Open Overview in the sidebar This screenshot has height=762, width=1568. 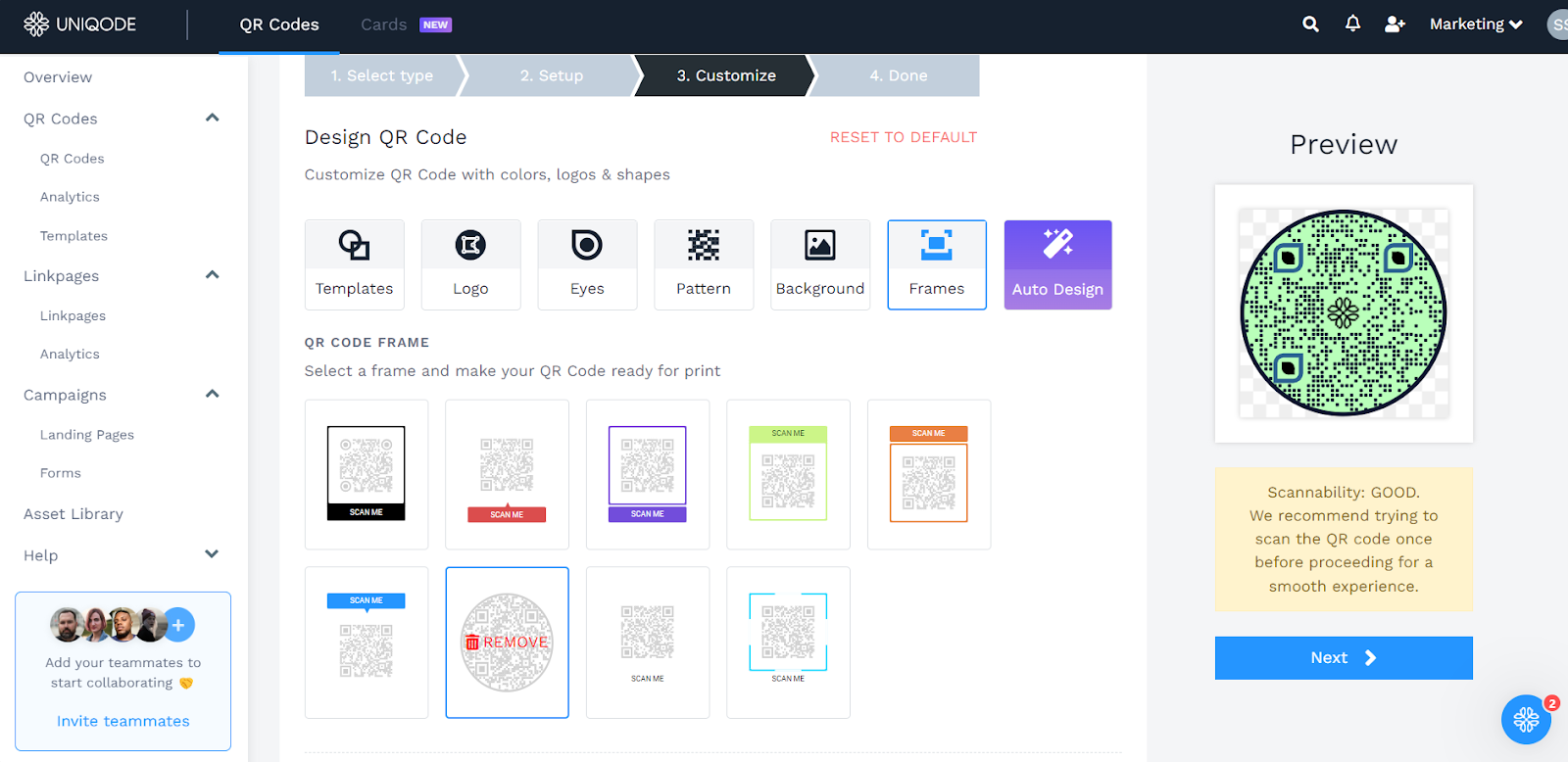58,77
